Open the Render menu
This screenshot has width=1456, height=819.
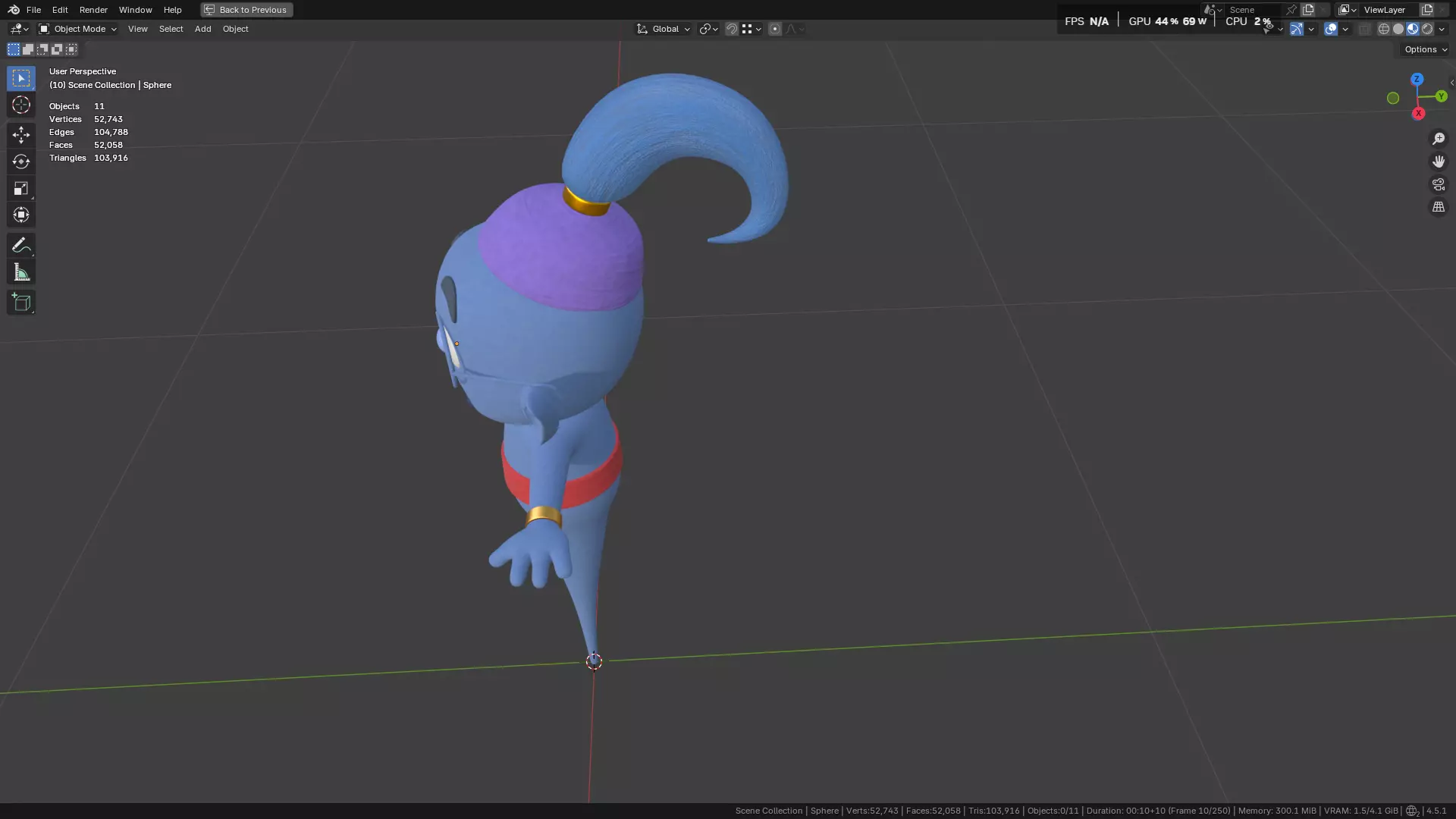click(93, 10)
